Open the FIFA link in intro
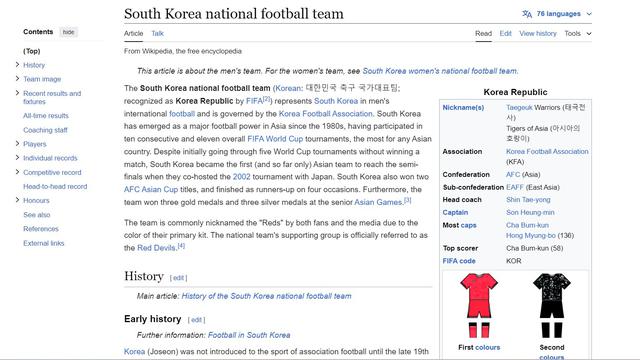Screen dimensions: 640x360 (x=254, y=101)
